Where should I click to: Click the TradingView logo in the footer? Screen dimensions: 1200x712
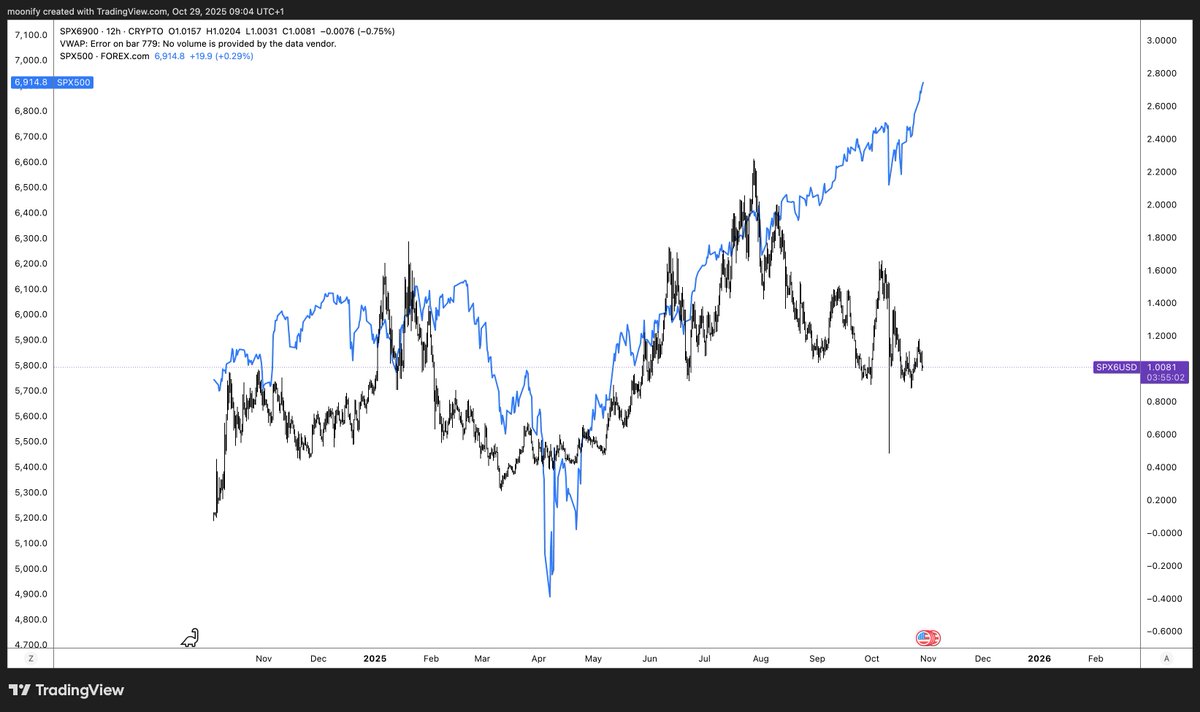67,690
